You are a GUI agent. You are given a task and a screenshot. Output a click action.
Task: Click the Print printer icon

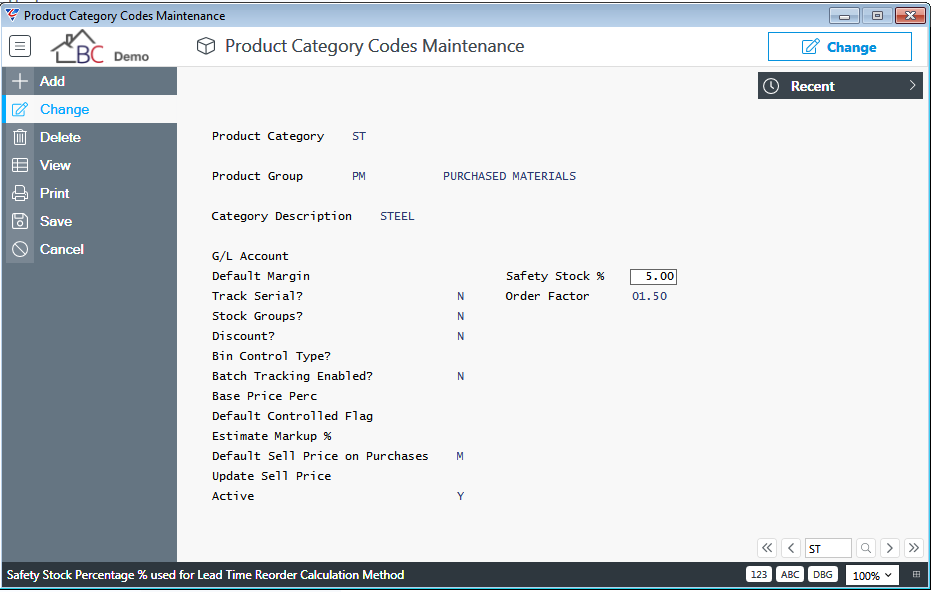pos(20,193)
